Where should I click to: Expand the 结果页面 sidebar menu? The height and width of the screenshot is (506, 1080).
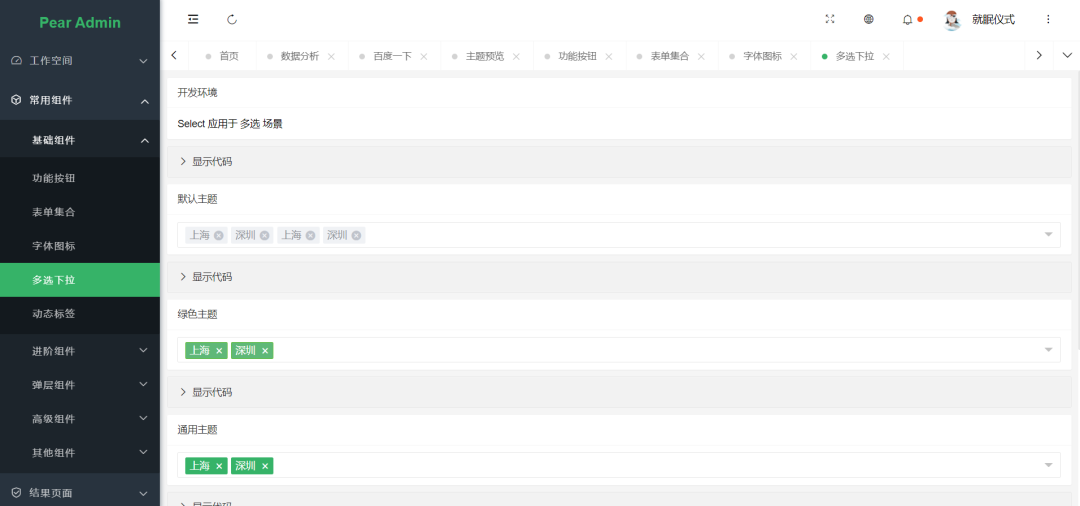click(x=80, y=493)
